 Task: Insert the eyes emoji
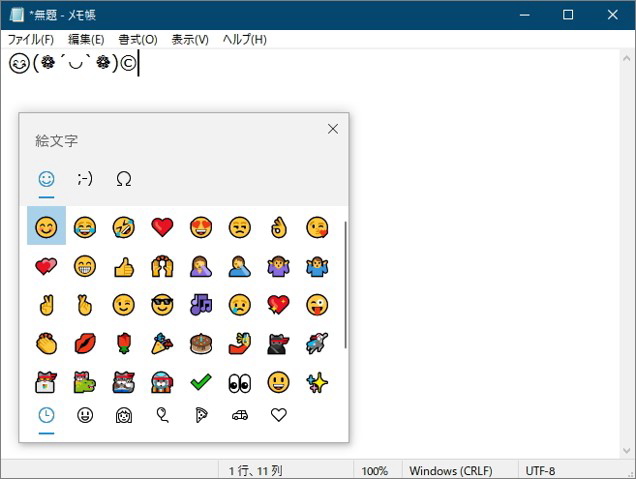point(240,382)
